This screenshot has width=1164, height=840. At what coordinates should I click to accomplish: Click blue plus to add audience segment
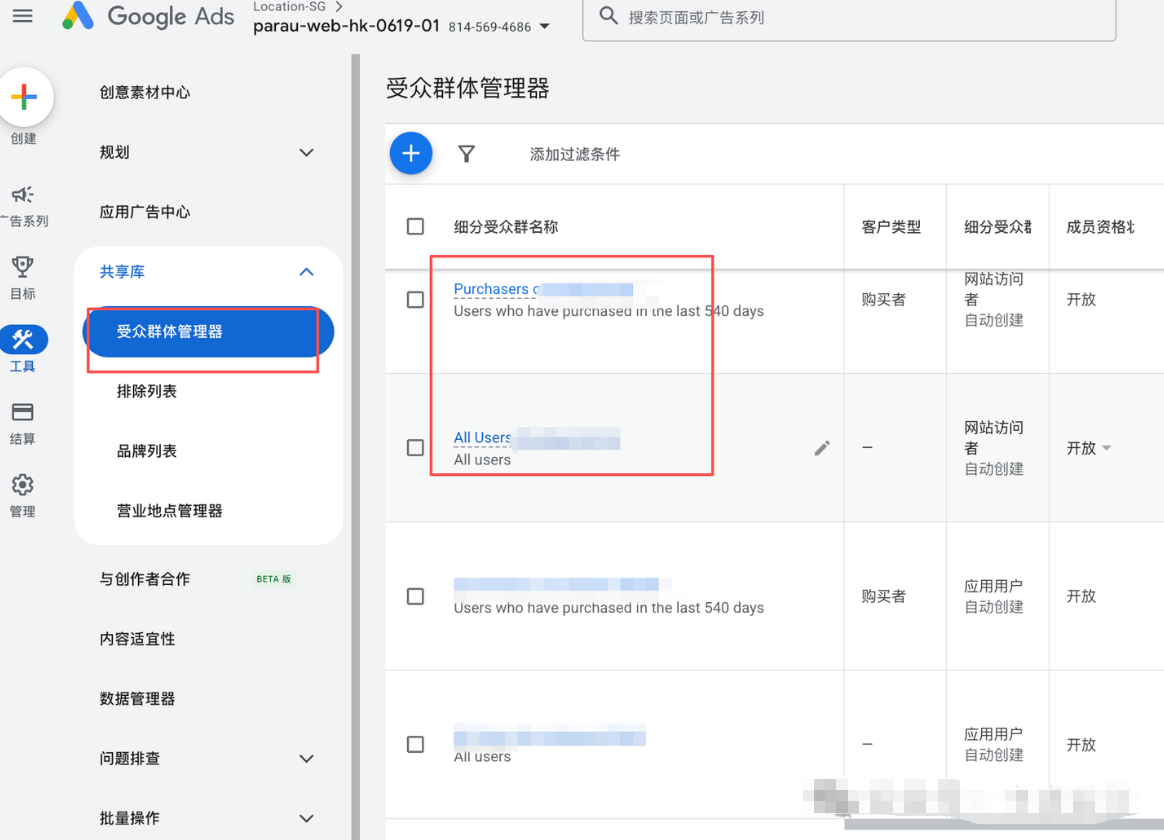coord(410,154)
